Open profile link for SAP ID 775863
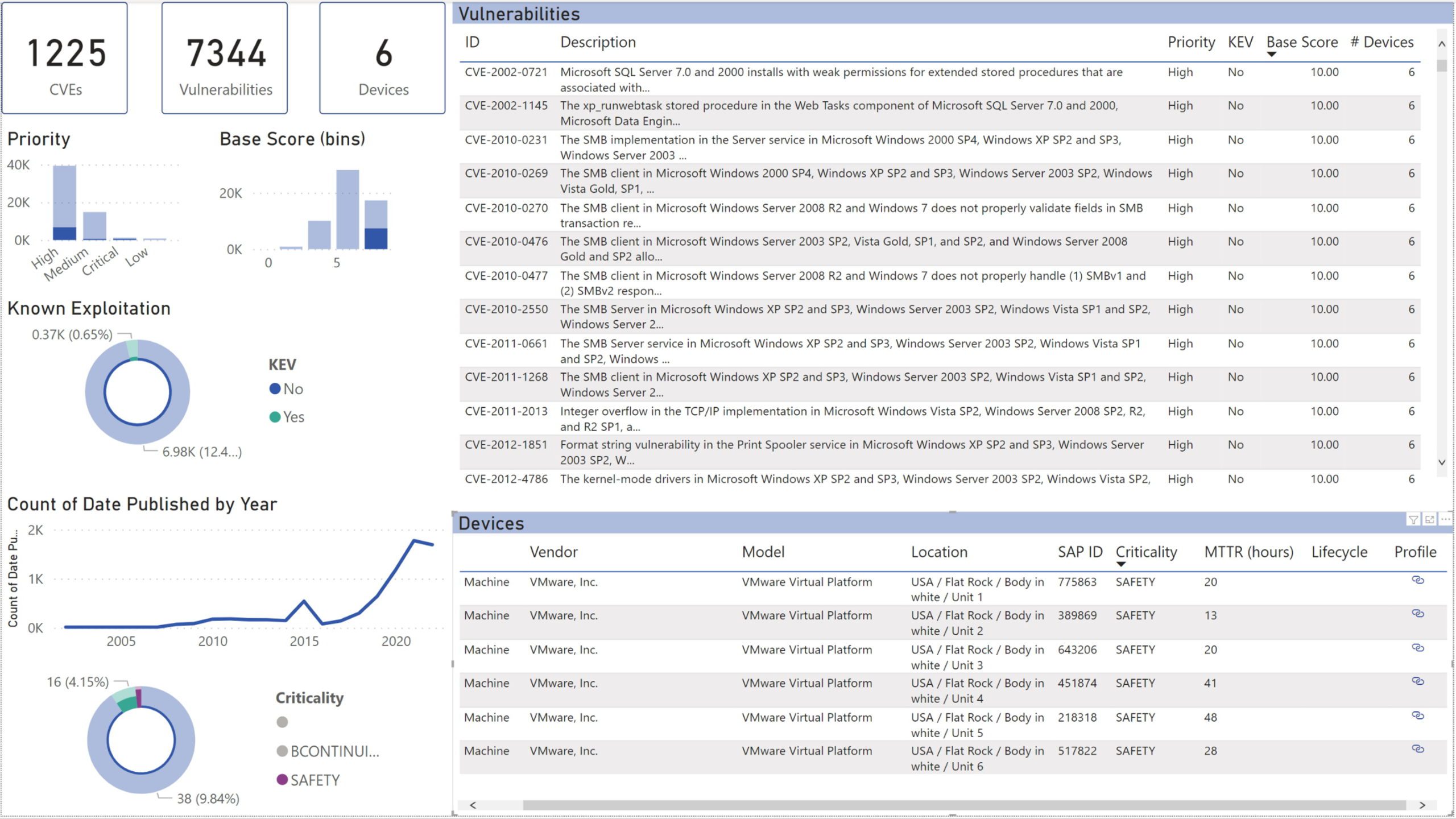This screenshot has height=819, width=1456. (x=1418, y=580)
